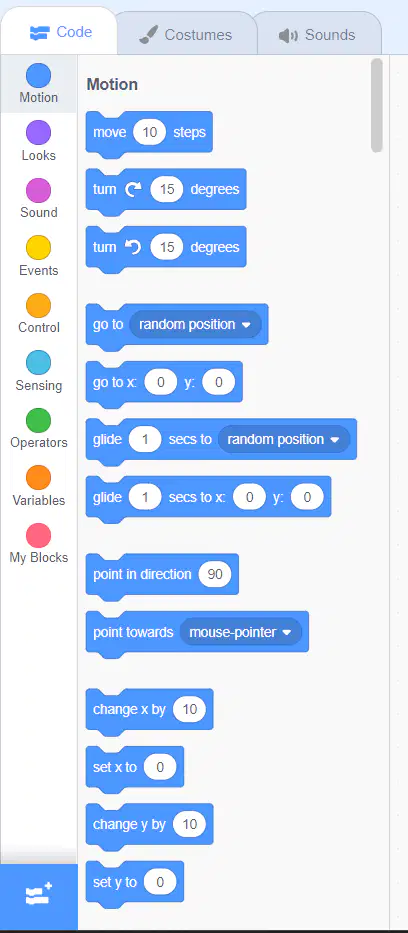The image size is (408, 933).
Task: Click the point in direction 90 input
Action: (x=215, y=574)
